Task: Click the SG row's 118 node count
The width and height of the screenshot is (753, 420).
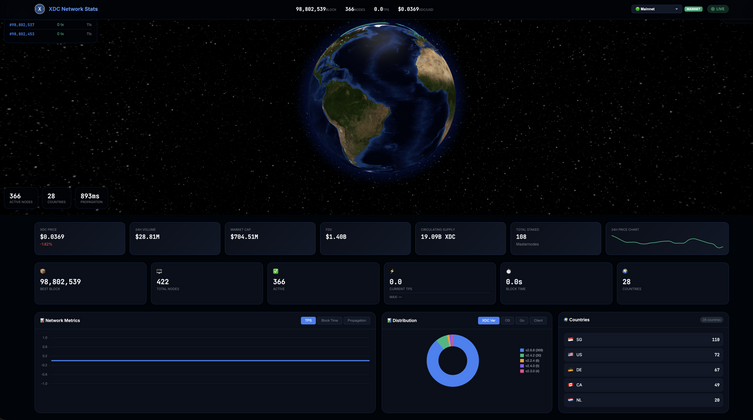Action: point(716,339)
